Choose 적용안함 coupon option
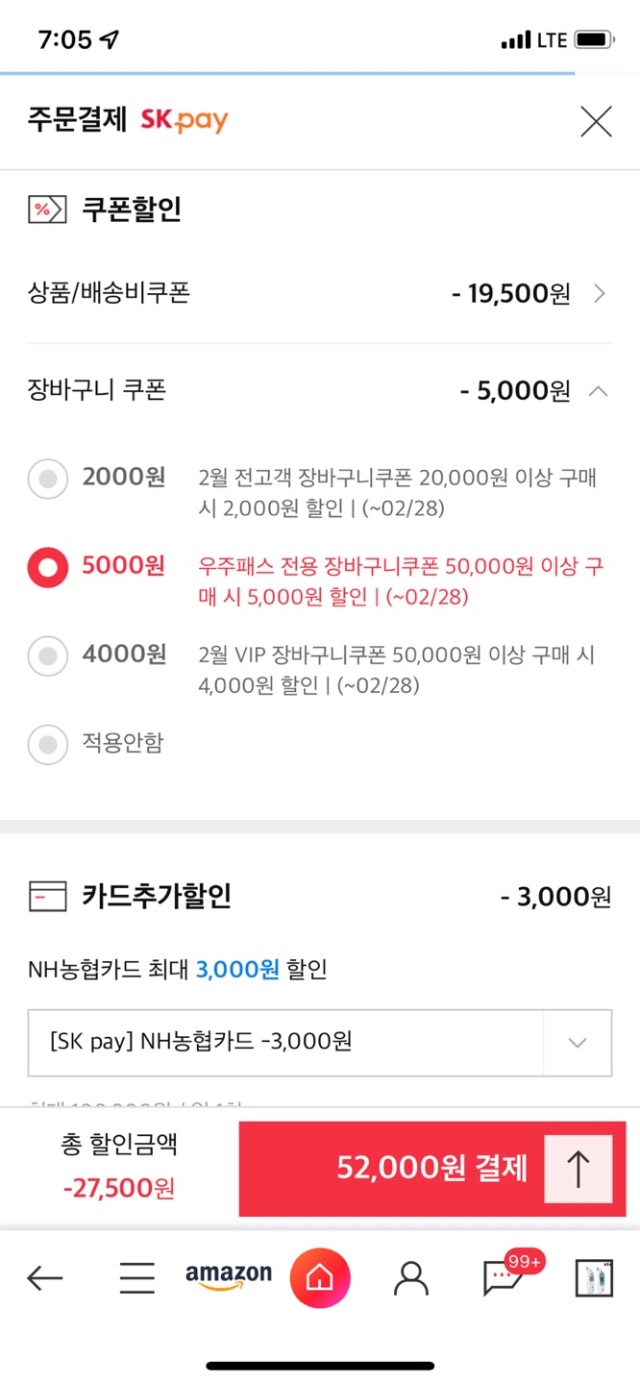The height and width of the screenshot is (1384, 640). (x=47, y=744)
